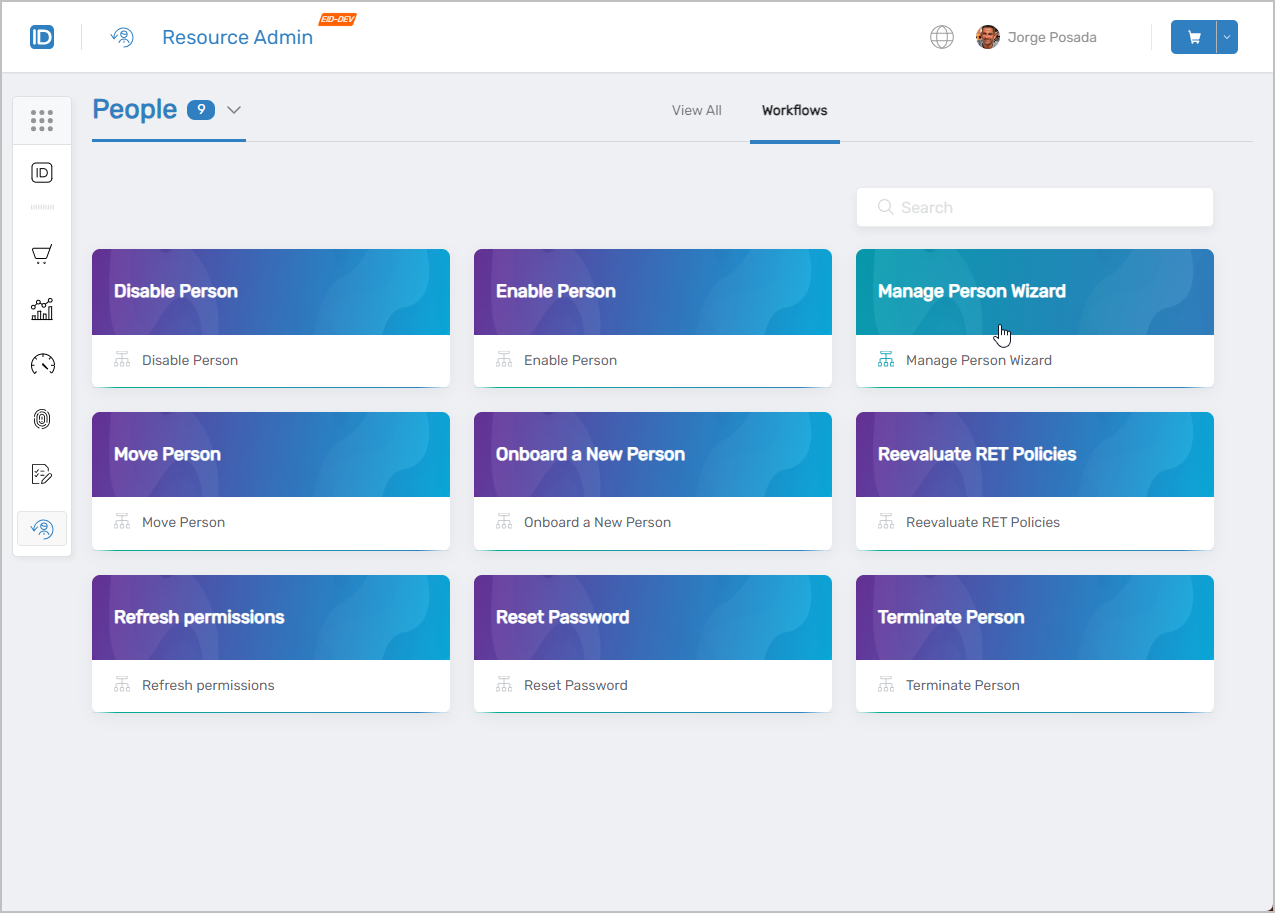
Task: Open the cart button's dropdown chevron
Action: (x=1226, y=36)
